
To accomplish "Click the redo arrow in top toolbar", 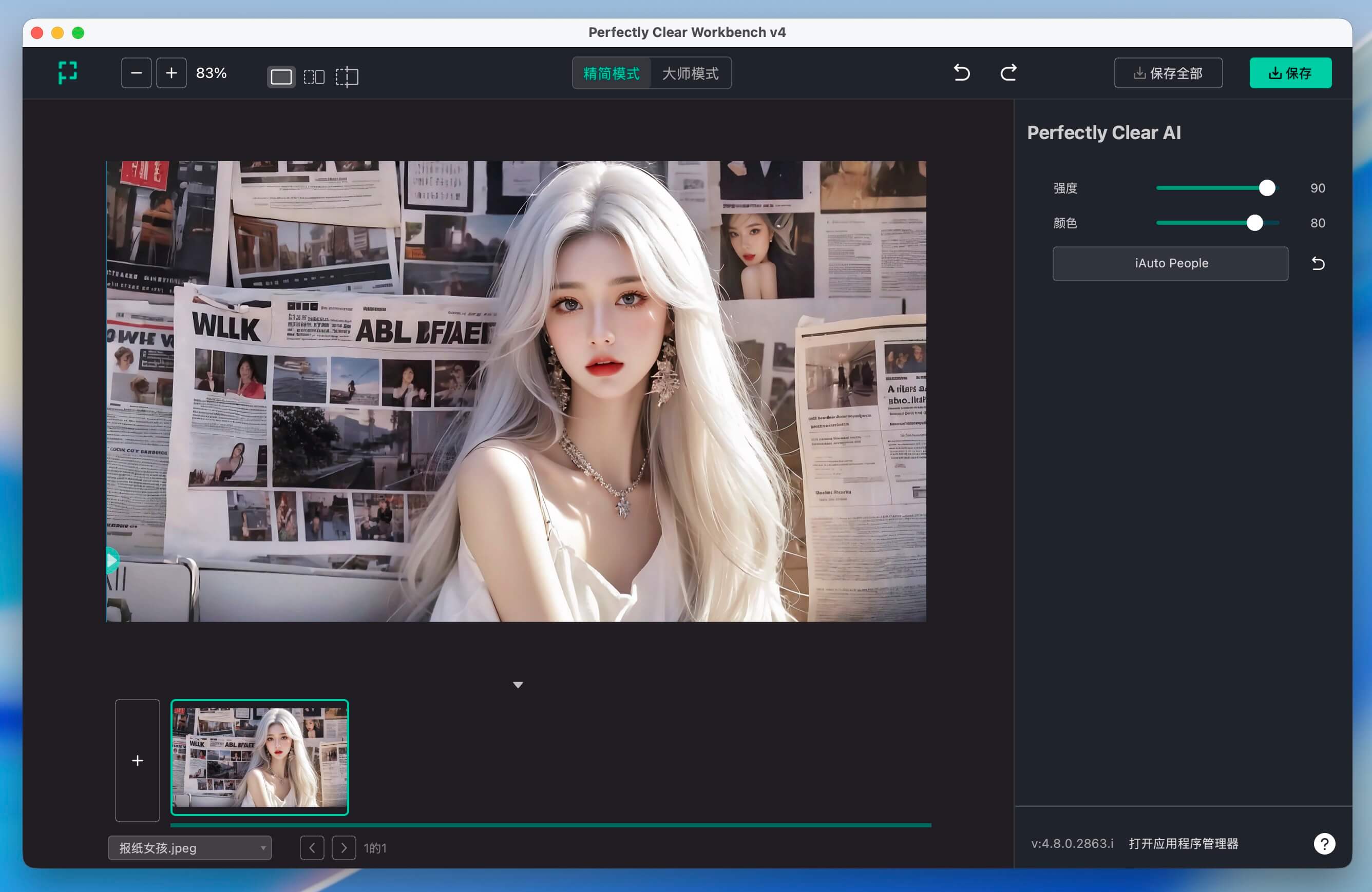I will tap(1008, 72).
